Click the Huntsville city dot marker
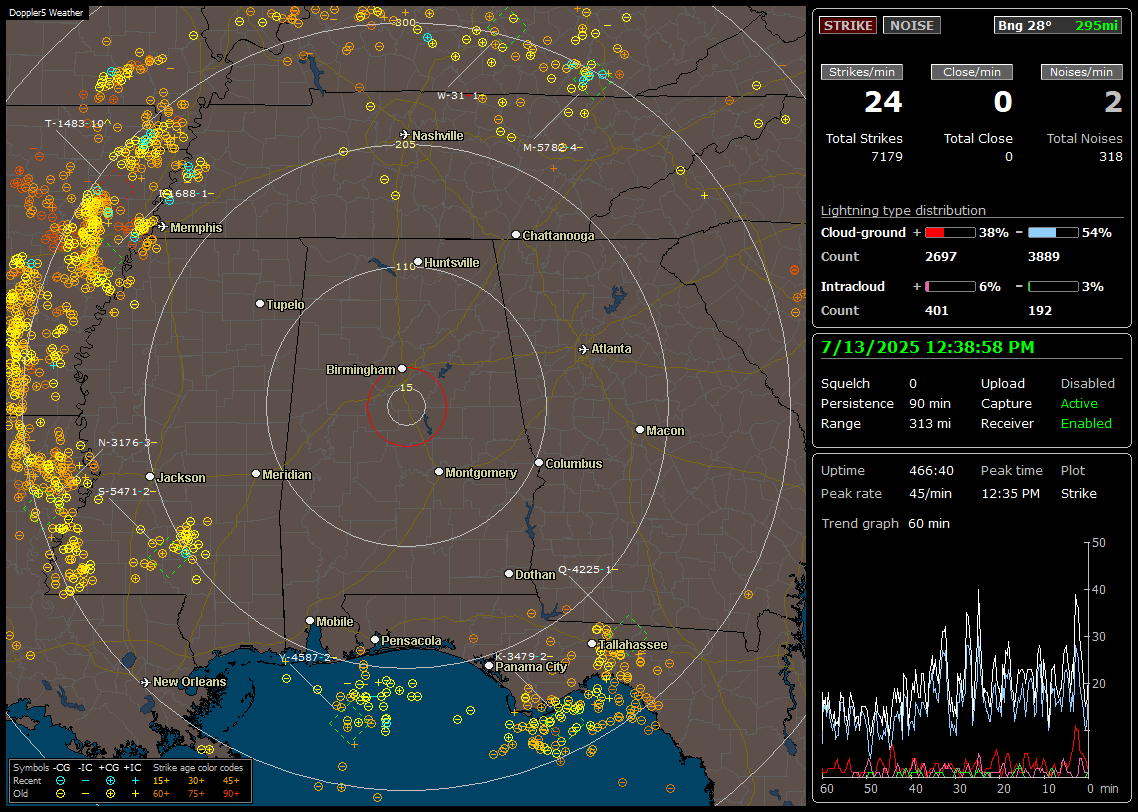This screenshot has height=812, width=1138. (418, 262)
